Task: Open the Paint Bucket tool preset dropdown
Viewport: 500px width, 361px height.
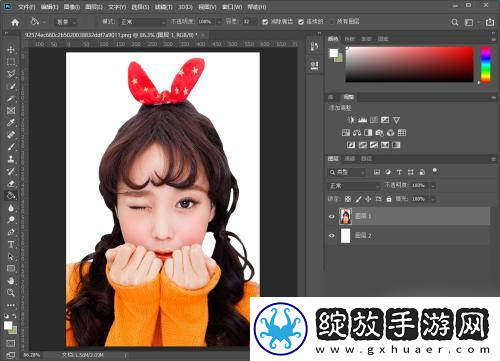Action: [x=44, y=22]
